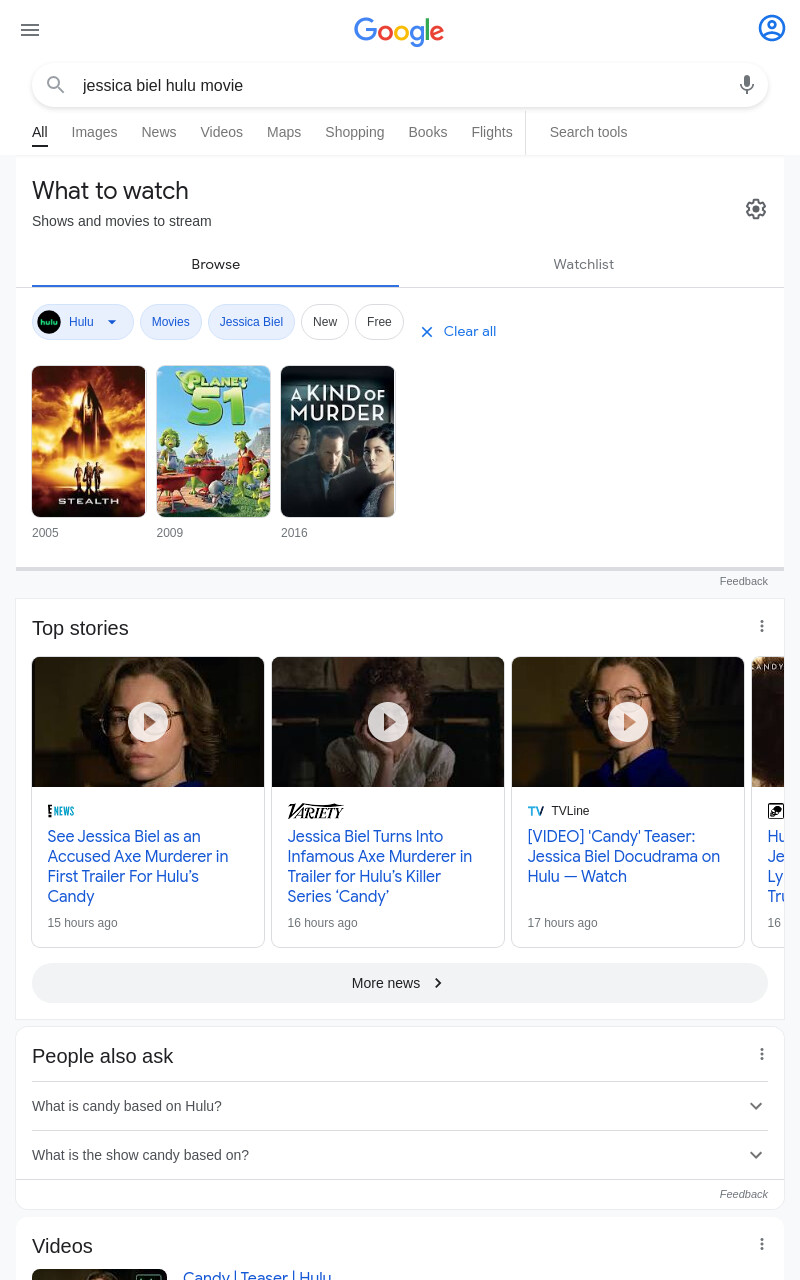Expand 'What is candy based on Hulu?'
The width and height of the screenshot is (800, 1280).
(400, 1106)
